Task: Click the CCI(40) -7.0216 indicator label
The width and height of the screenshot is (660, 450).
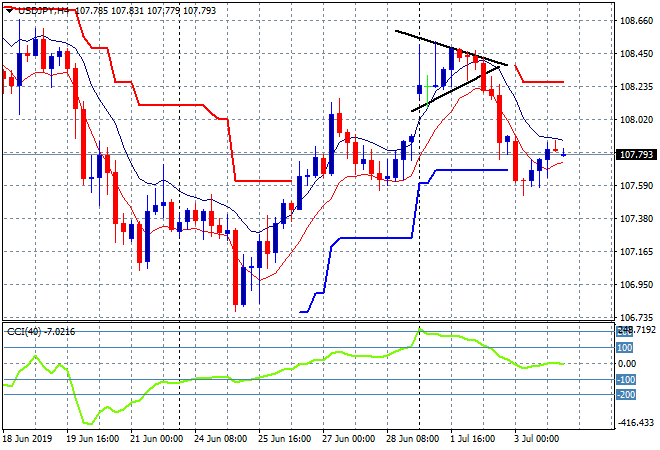Action: (41, 332)
